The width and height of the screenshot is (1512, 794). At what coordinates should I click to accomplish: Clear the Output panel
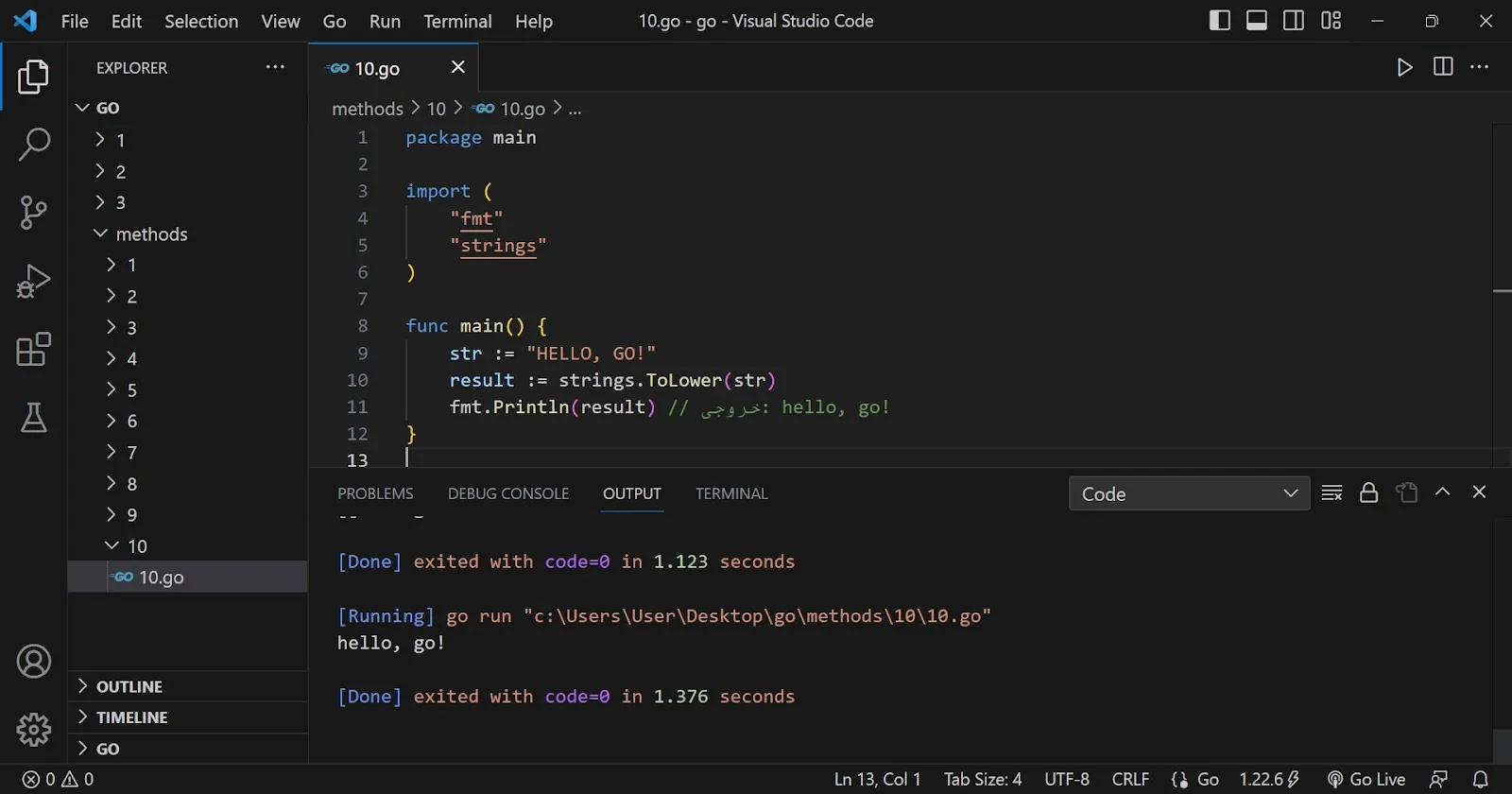click(1332, 492)
